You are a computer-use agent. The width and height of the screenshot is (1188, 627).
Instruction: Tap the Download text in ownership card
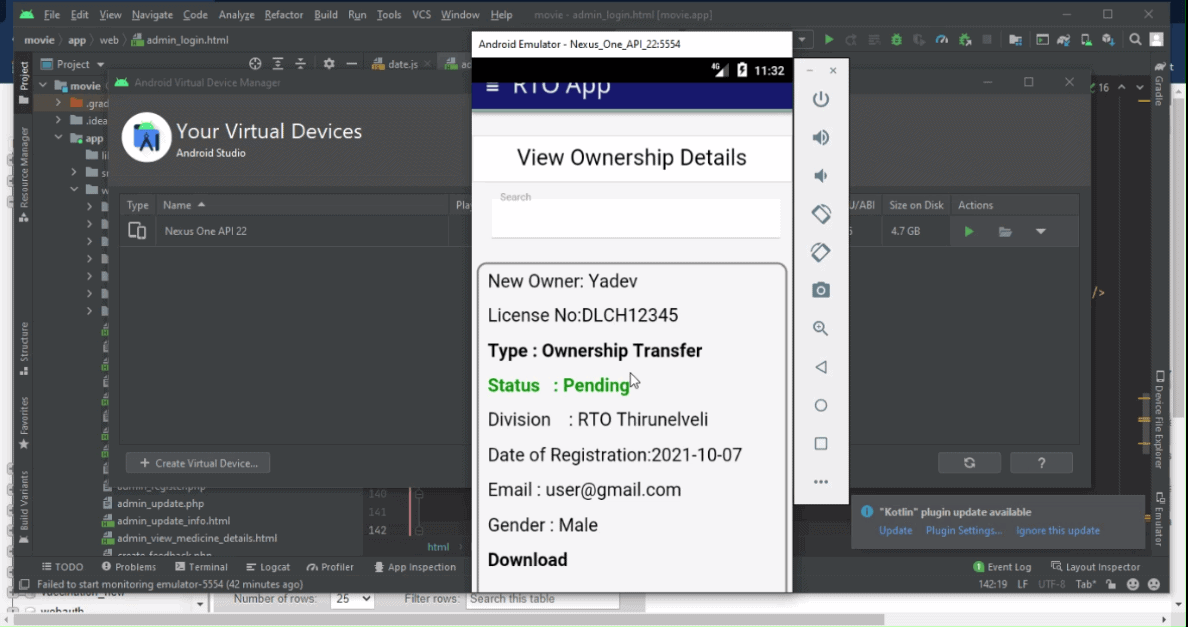527,560
